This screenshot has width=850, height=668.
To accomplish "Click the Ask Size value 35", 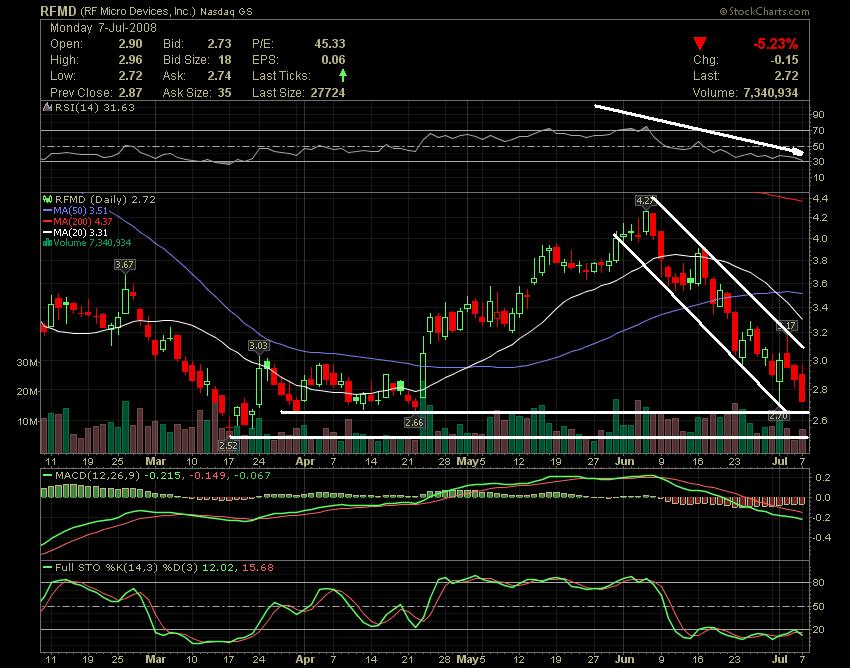I will point(225,92).
